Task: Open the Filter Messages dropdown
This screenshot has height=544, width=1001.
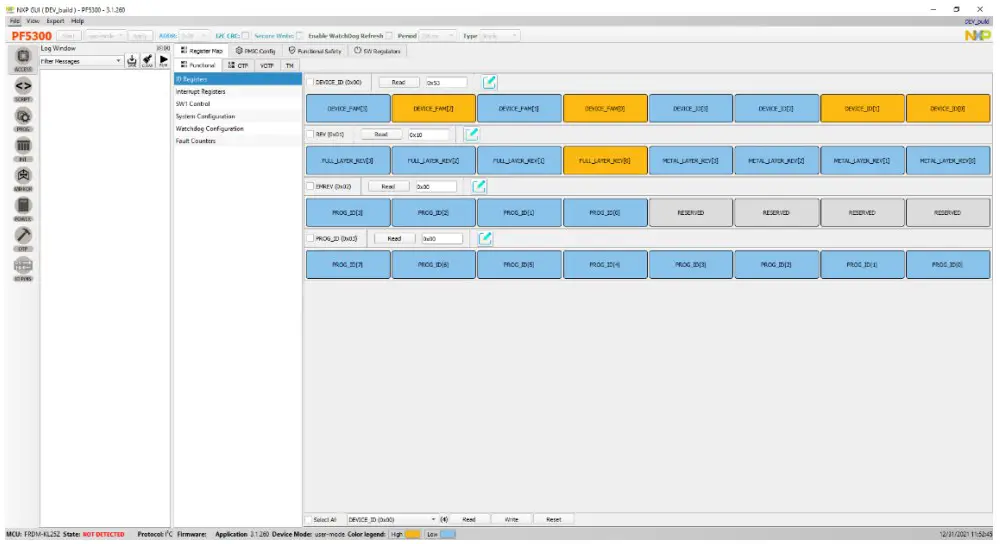Action: coord(80,61)
